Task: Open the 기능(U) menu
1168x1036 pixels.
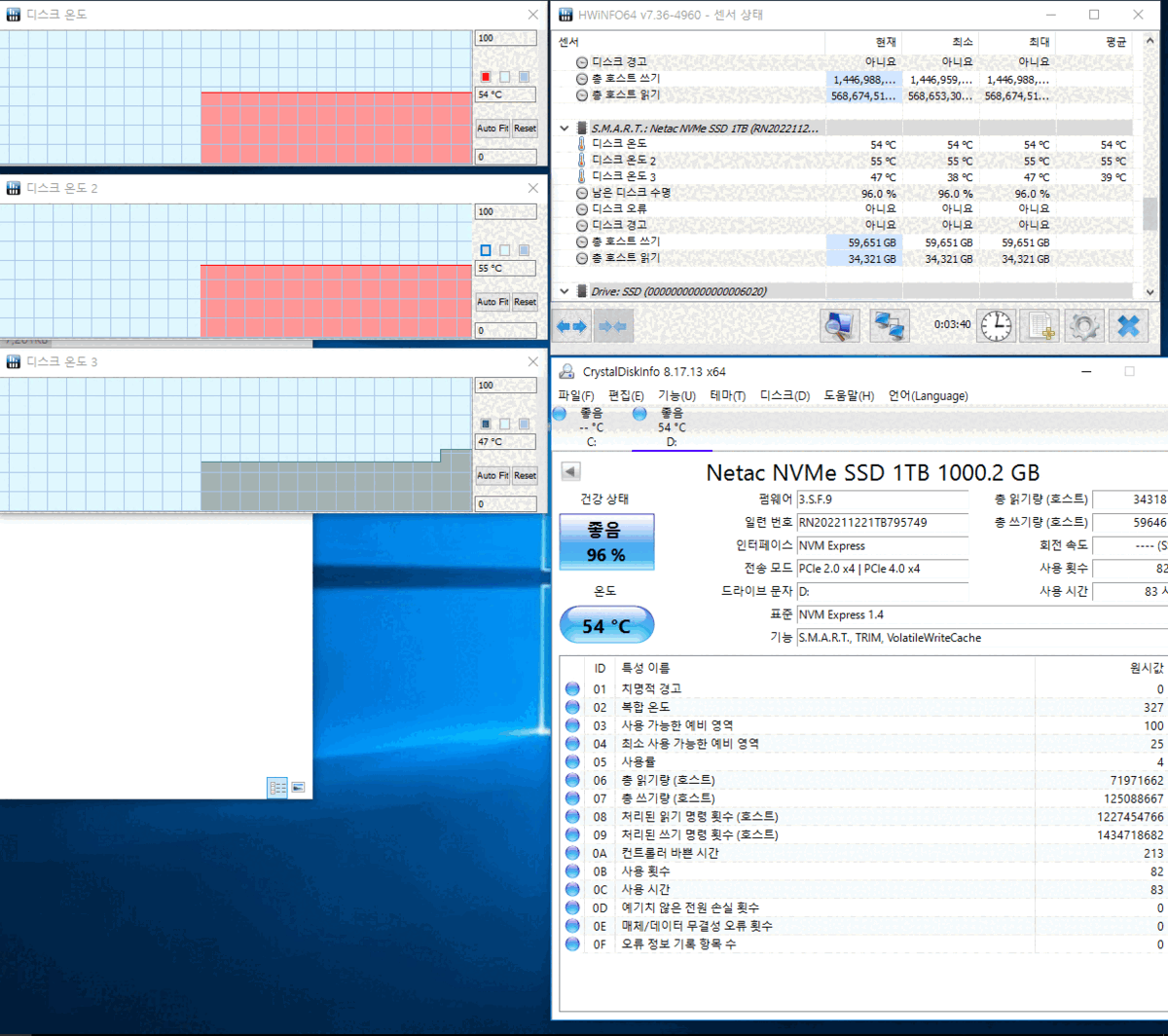Action: (676, 396)
